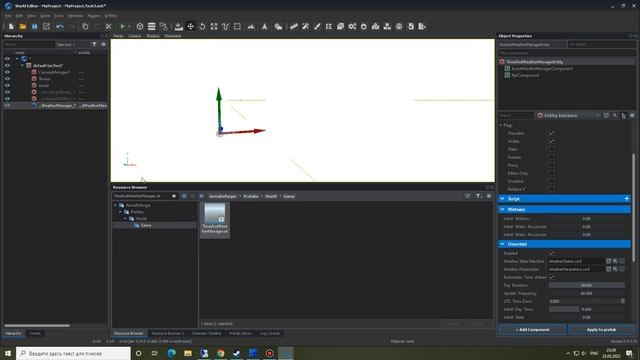This screenshot has width=640, height=360.
Task: Click the terrain mountain tool icon
Action: [x=251, y=27]
